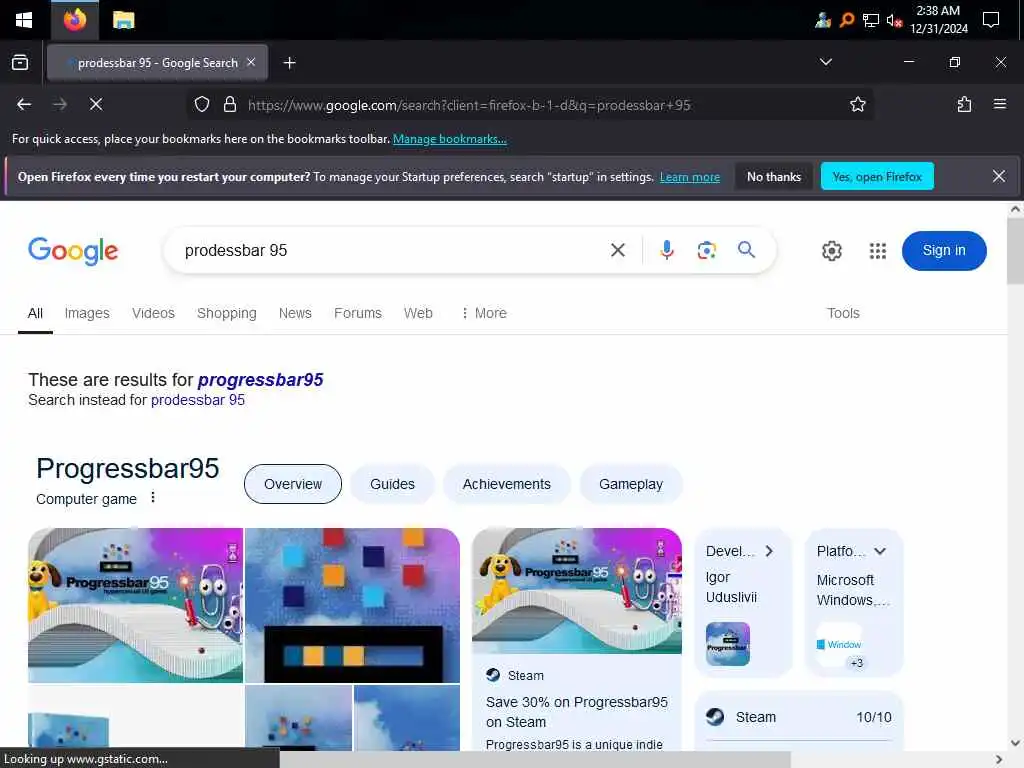This screenshot has width=1024, height=768.
Task: Click the horizontal scrollbar right arrow
Action: pos(999,759)
